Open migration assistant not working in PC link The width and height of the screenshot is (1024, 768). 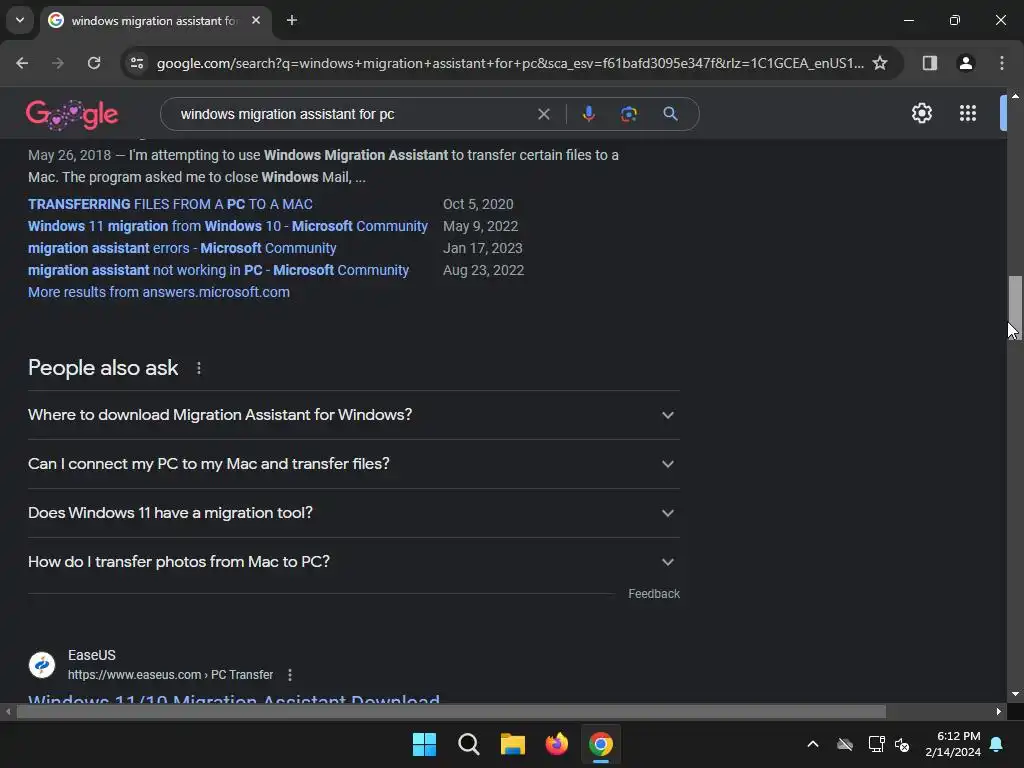coord(218,270)
